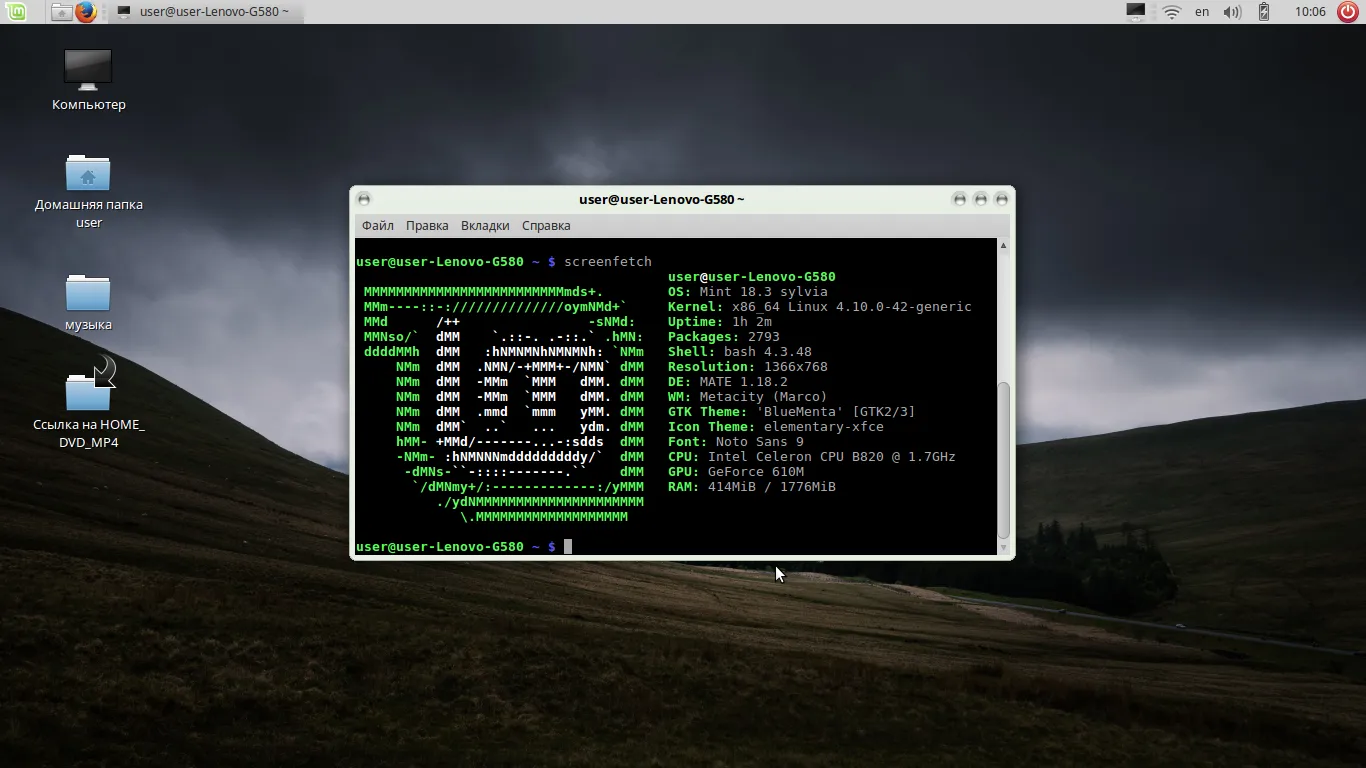Open the 10:06 clock applet
Screen dimensions: 1366x768
tap(1309, 12)
